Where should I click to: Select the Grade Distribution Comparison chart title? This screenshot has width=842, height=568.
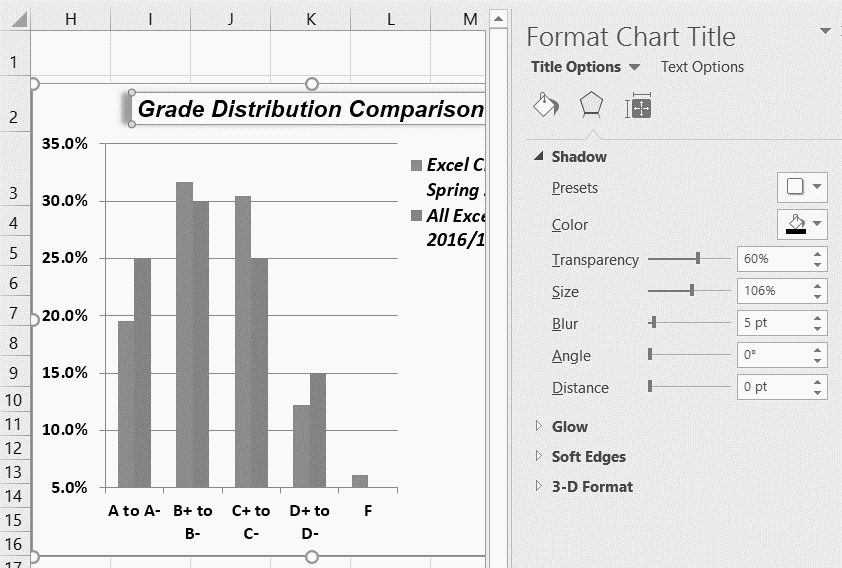coord(310,109)
